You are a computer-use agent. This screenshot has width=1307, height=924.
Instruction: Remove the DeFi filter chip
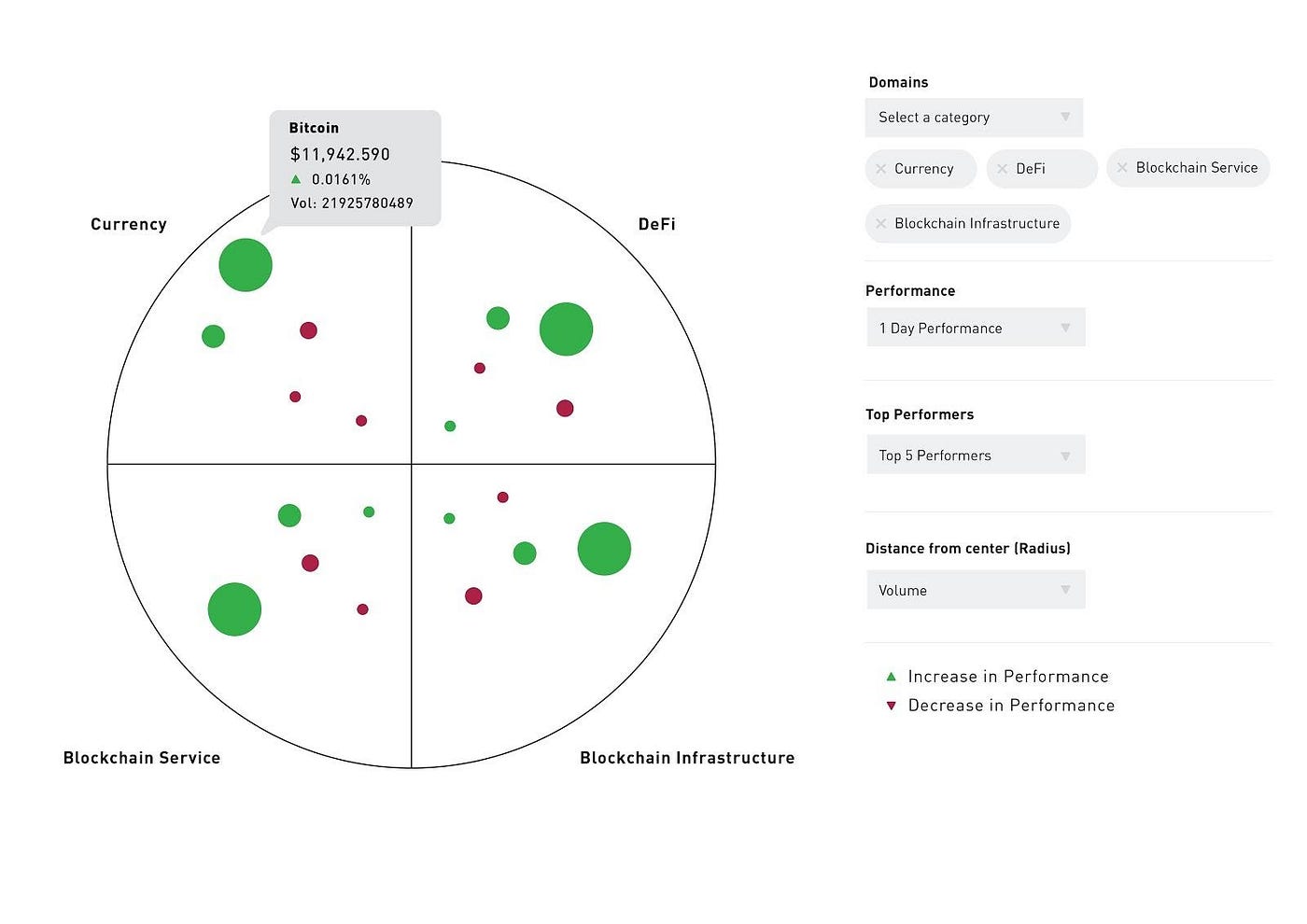point(1002,169)
